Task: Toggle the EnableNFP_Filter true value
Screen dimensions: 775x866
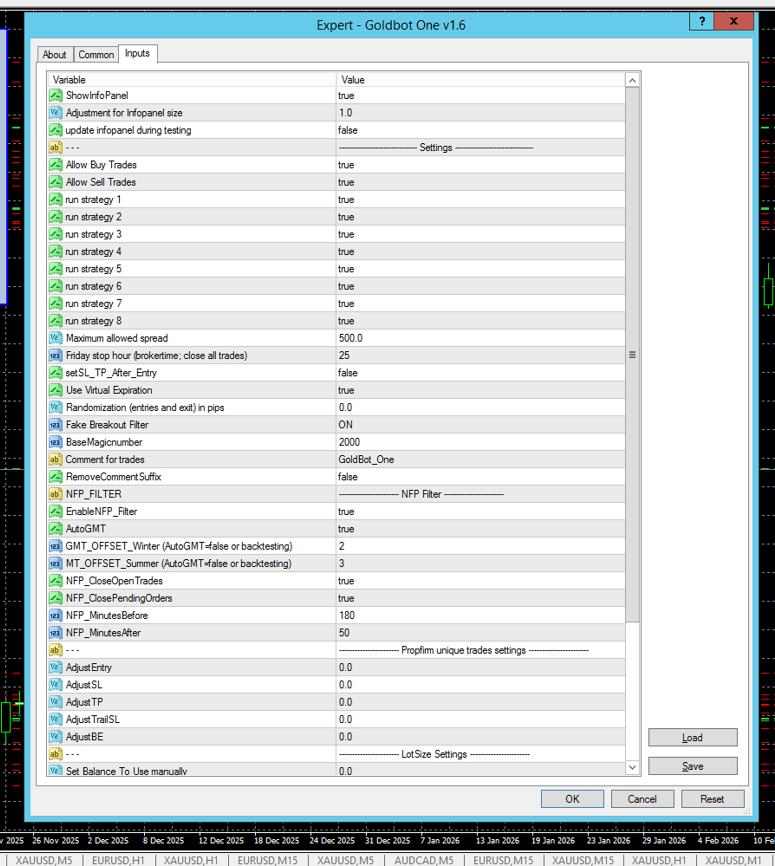Action: (480, 511)
